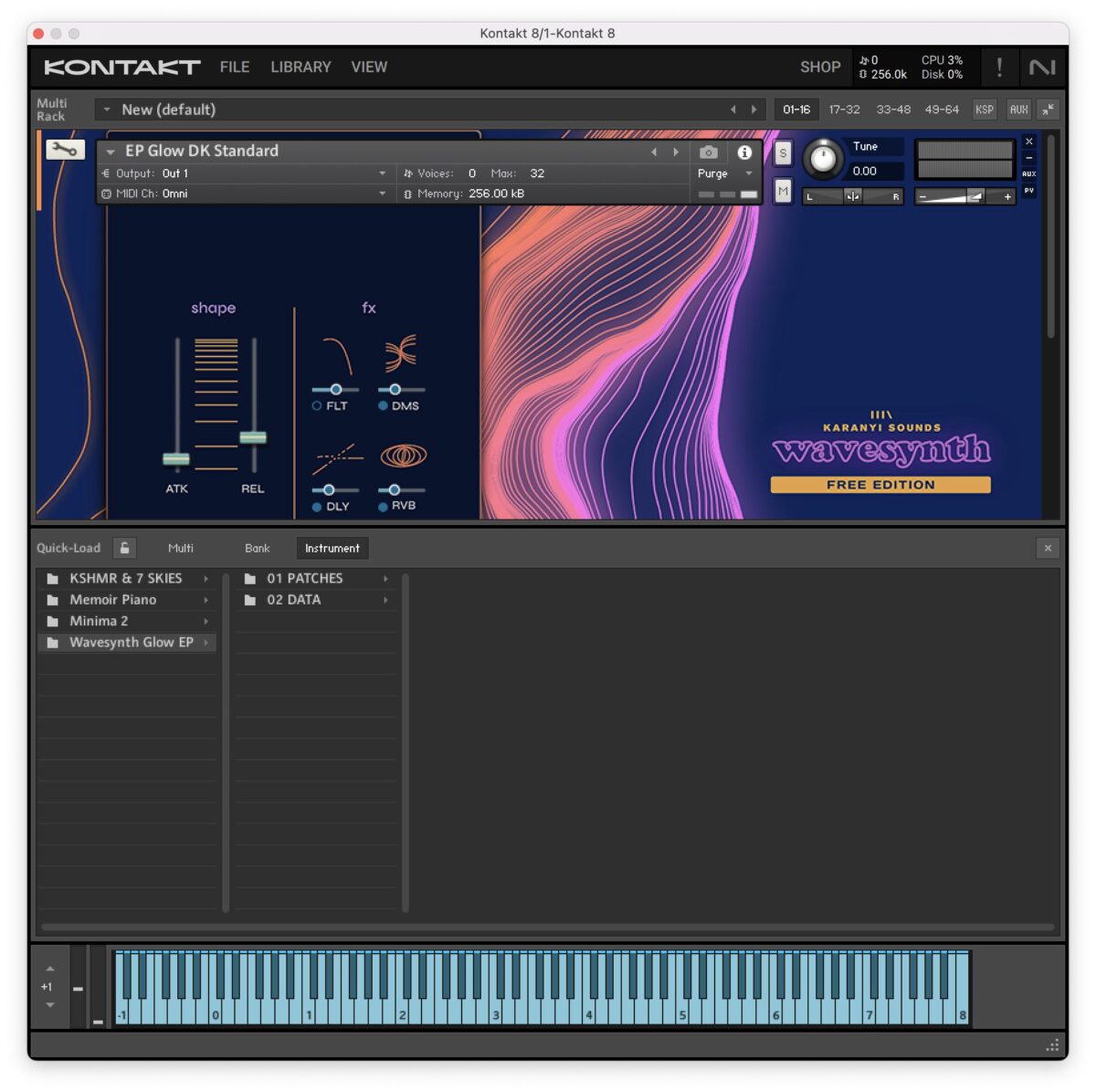Click the Tune value 0.00 field
This screenshot has height=1092, width=1096.
pos(876,171)
